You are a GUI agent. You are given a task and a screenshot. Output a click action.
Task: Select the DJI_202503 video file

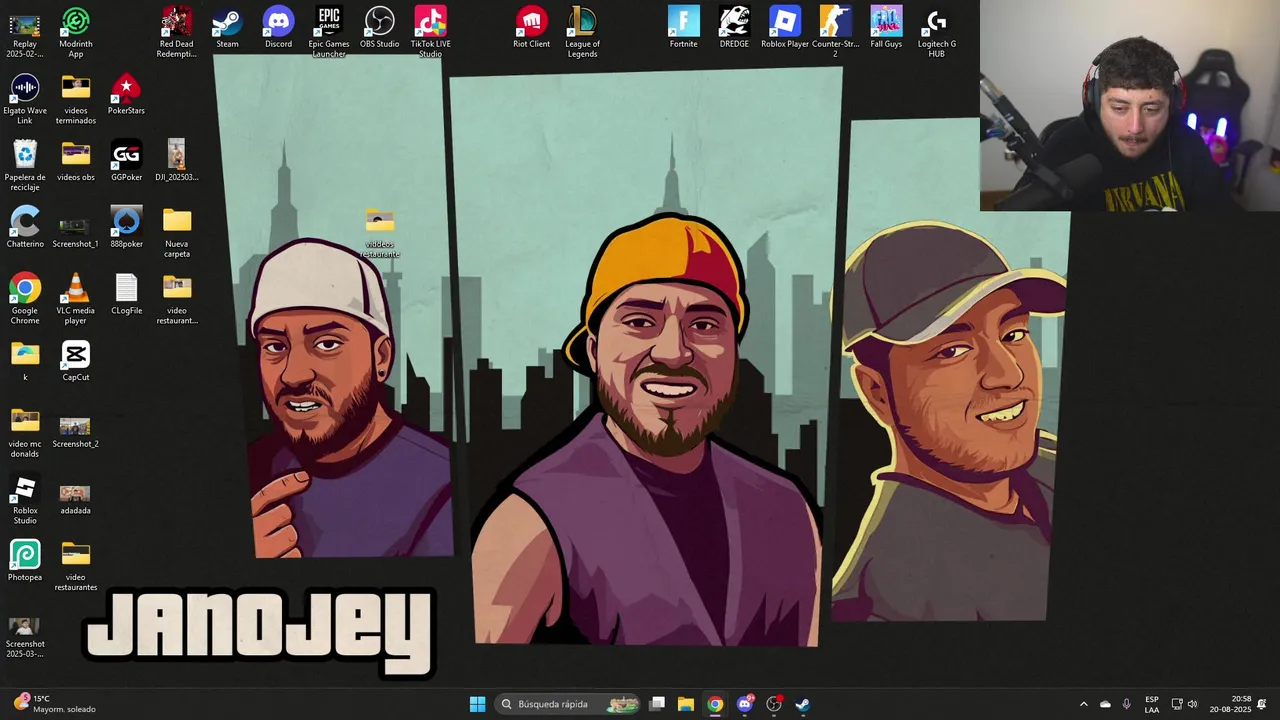pos(177,161)
